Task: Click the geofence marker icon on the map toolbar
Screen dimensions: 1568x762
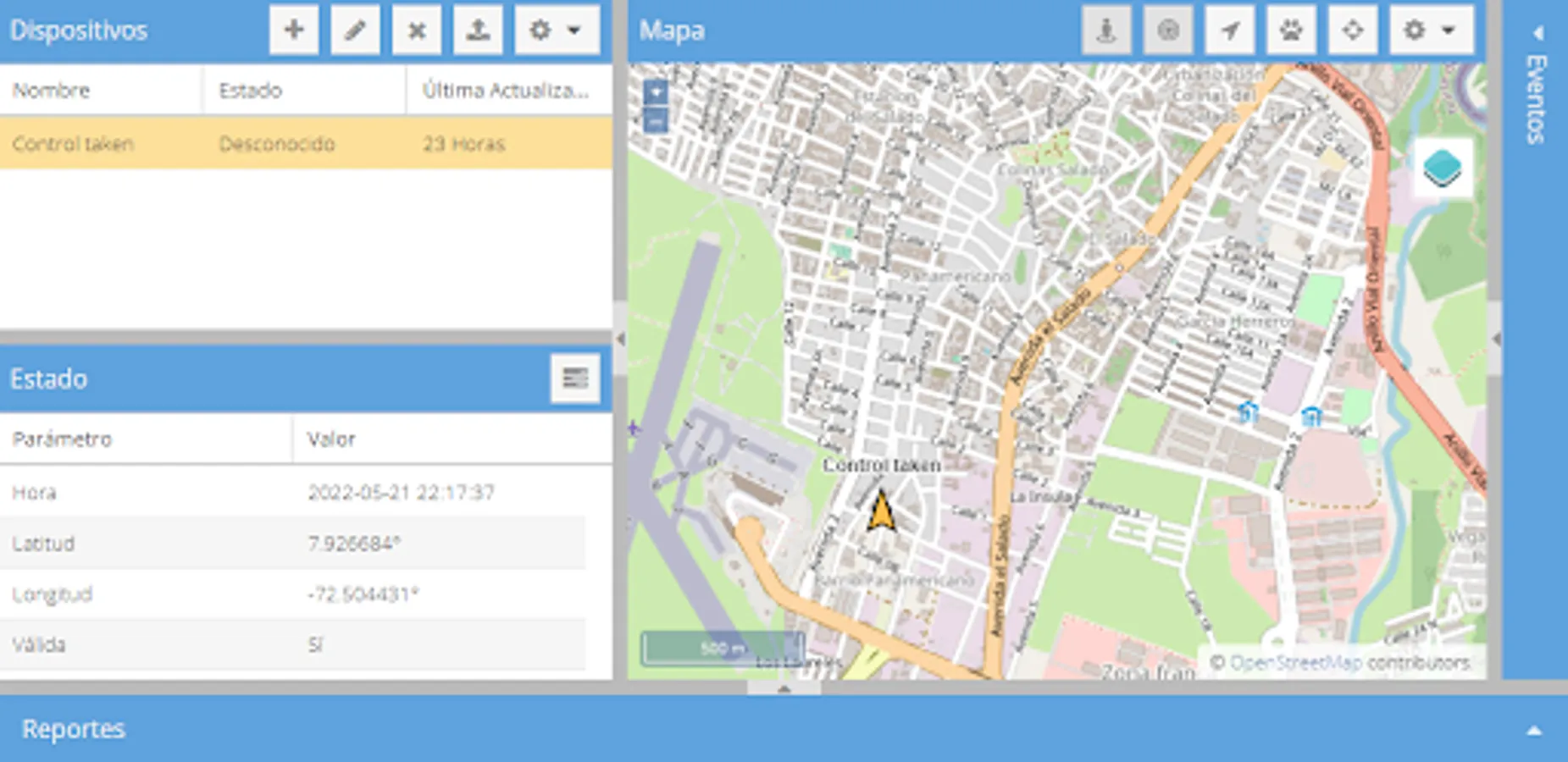Action: pos(1105,29)
